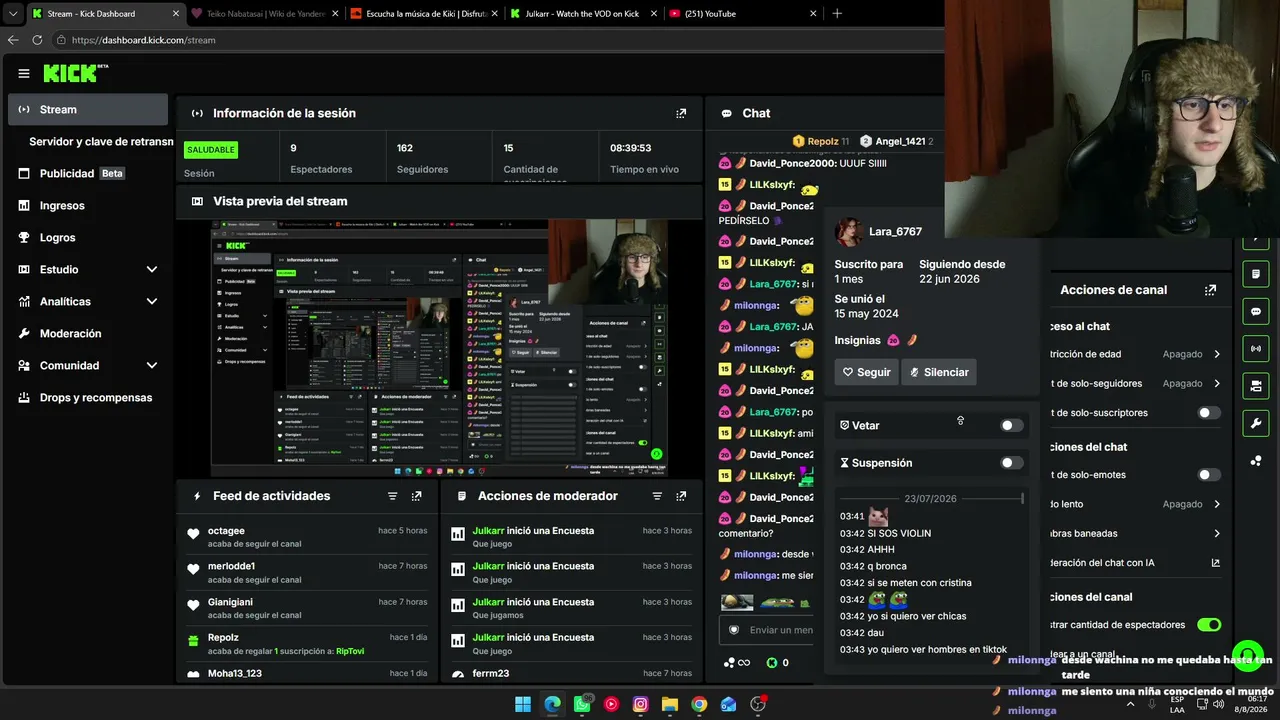Image resolution: width=1280 pixels, height=720 pixels.
Task: Open the restricción de edad setting chevron
Action: (1217, 354)
